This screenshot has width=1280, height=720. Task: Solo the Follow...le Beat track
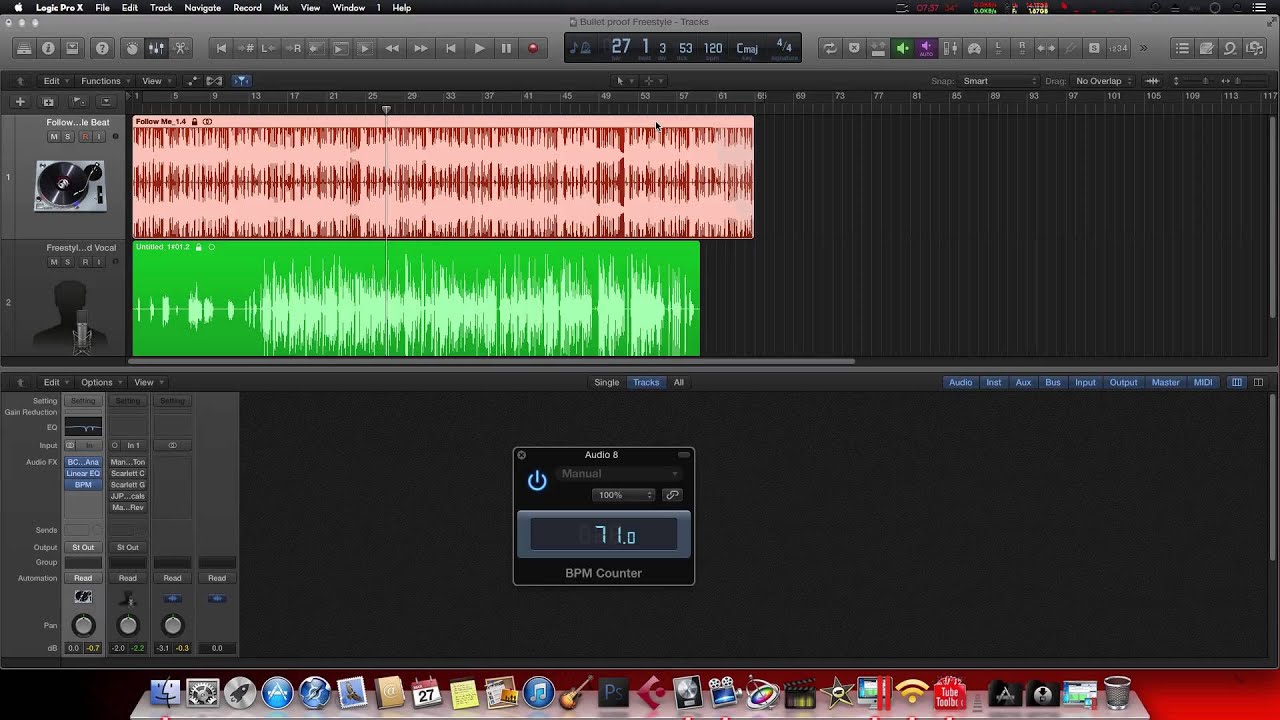point(68,136)
